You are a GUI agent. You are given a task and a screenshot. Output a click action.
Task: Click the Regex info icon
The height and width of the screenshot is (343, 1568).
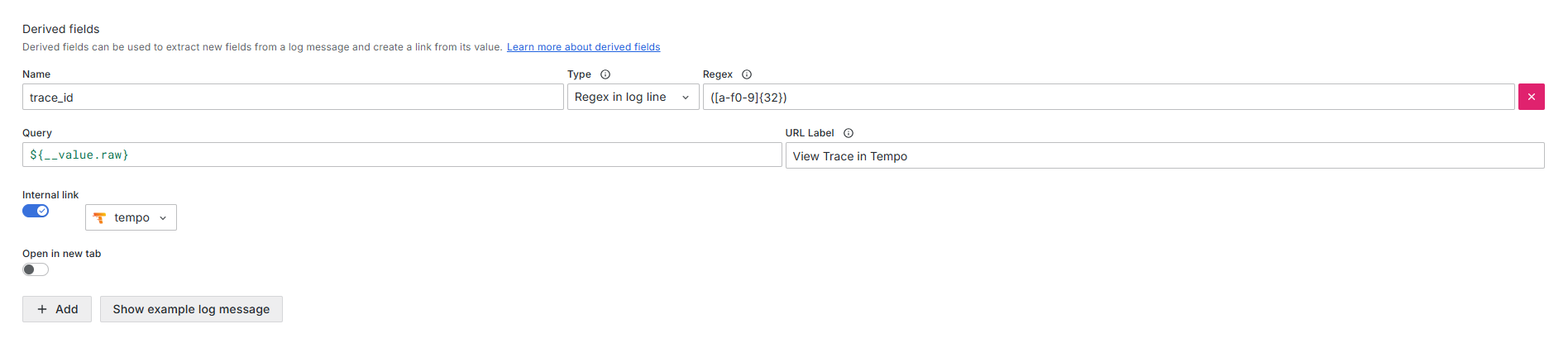[x=747, y=74]
